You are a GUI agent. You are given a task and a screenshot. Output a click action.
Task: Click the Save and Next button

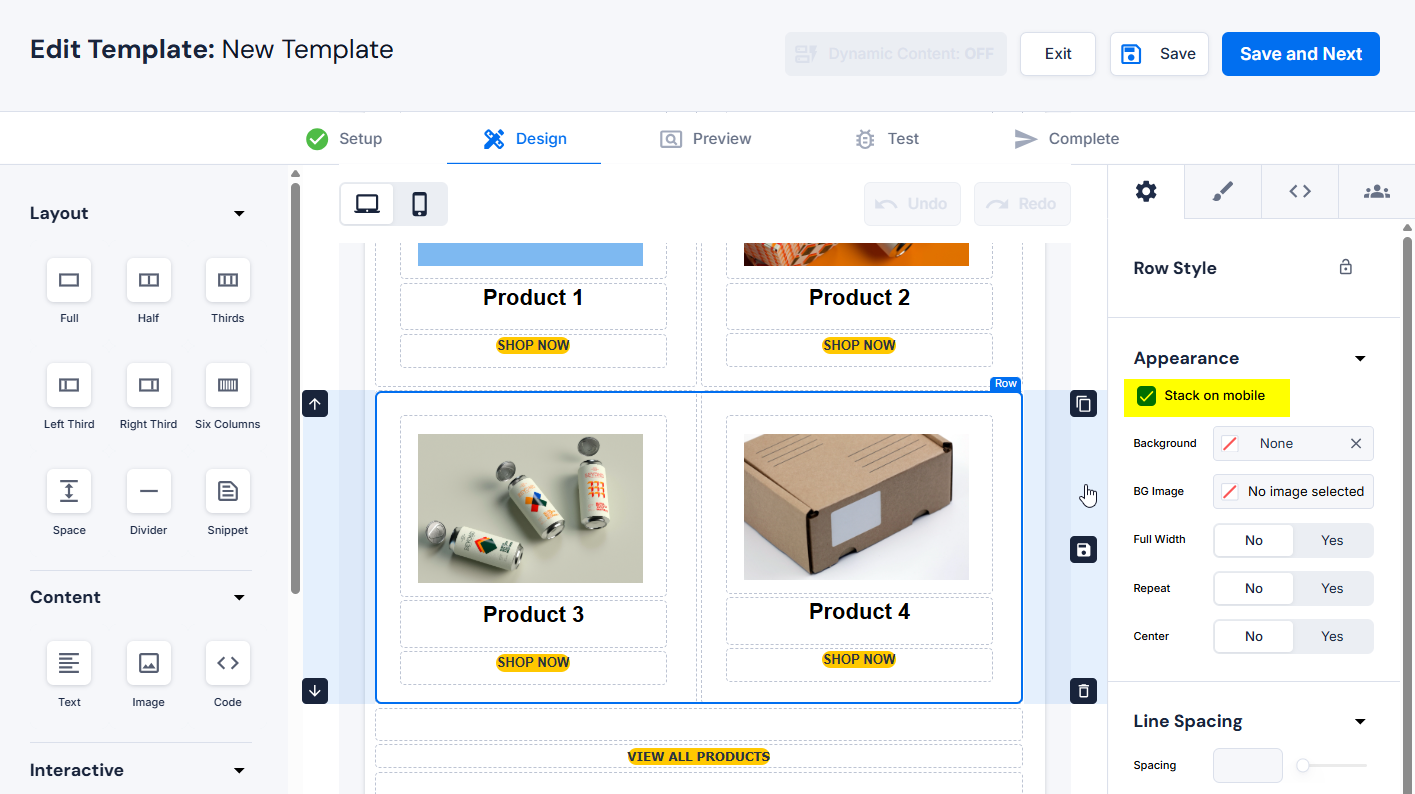[1300, 54]
